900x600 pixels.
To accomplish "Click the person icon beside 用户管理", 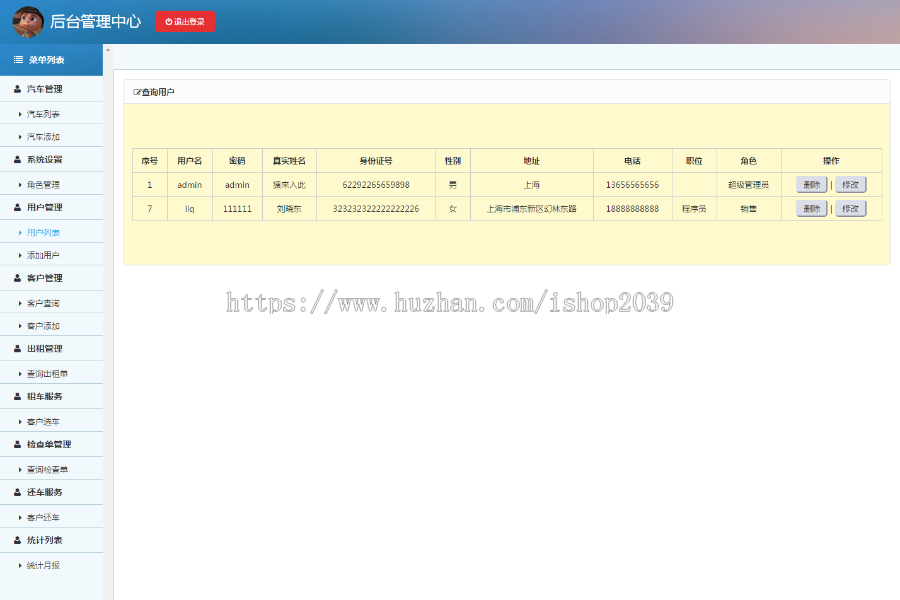I will click(x=17, y=207).
